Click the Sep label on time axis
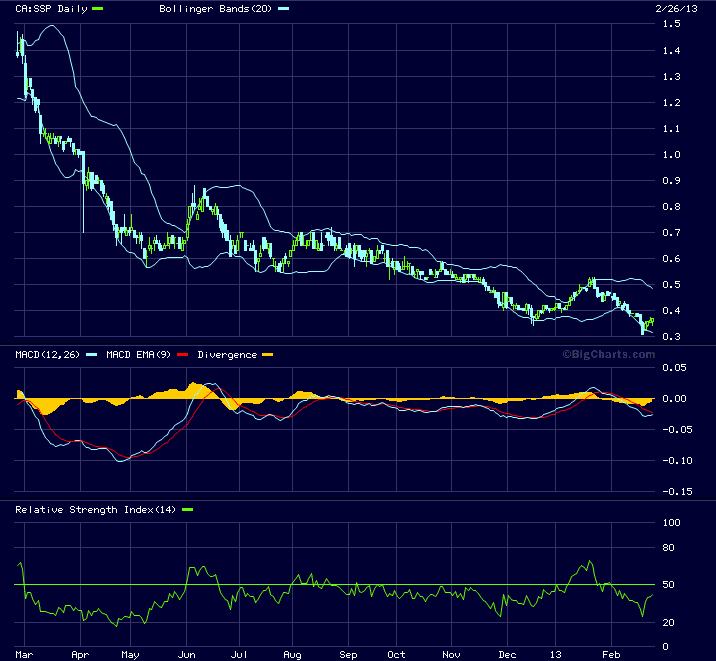Viewport: 716px width, 661px height. [x=348, y=655]
